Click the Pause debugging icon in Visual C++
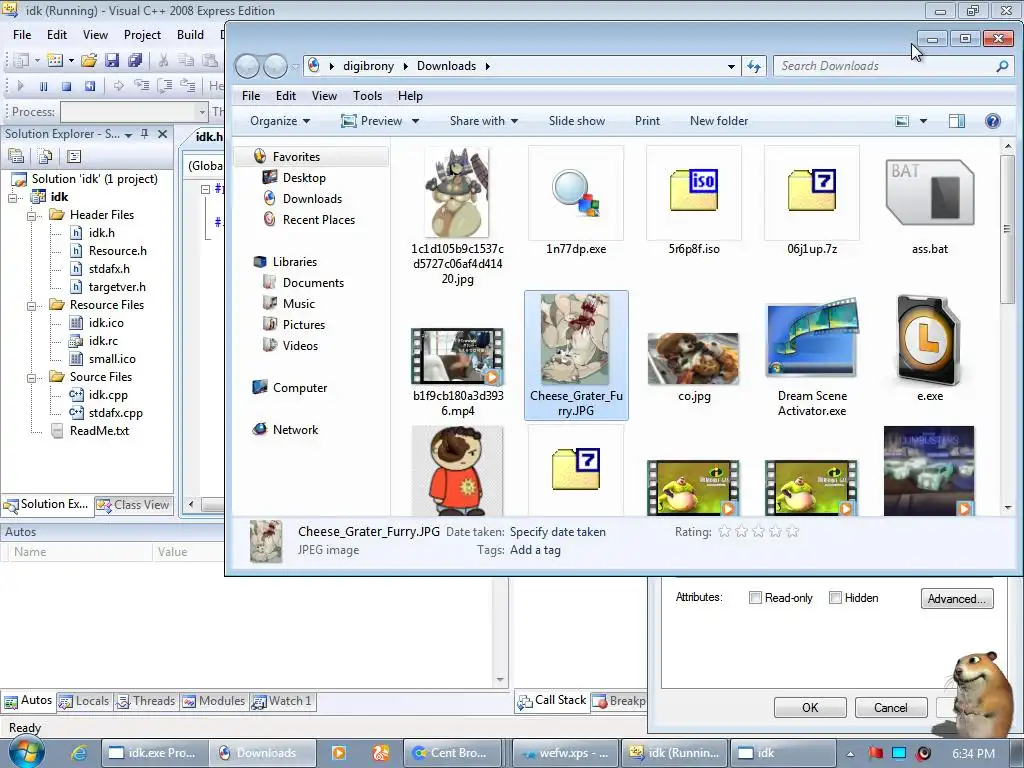Screen dimensions: 1024x768 (x=43, y=86)
